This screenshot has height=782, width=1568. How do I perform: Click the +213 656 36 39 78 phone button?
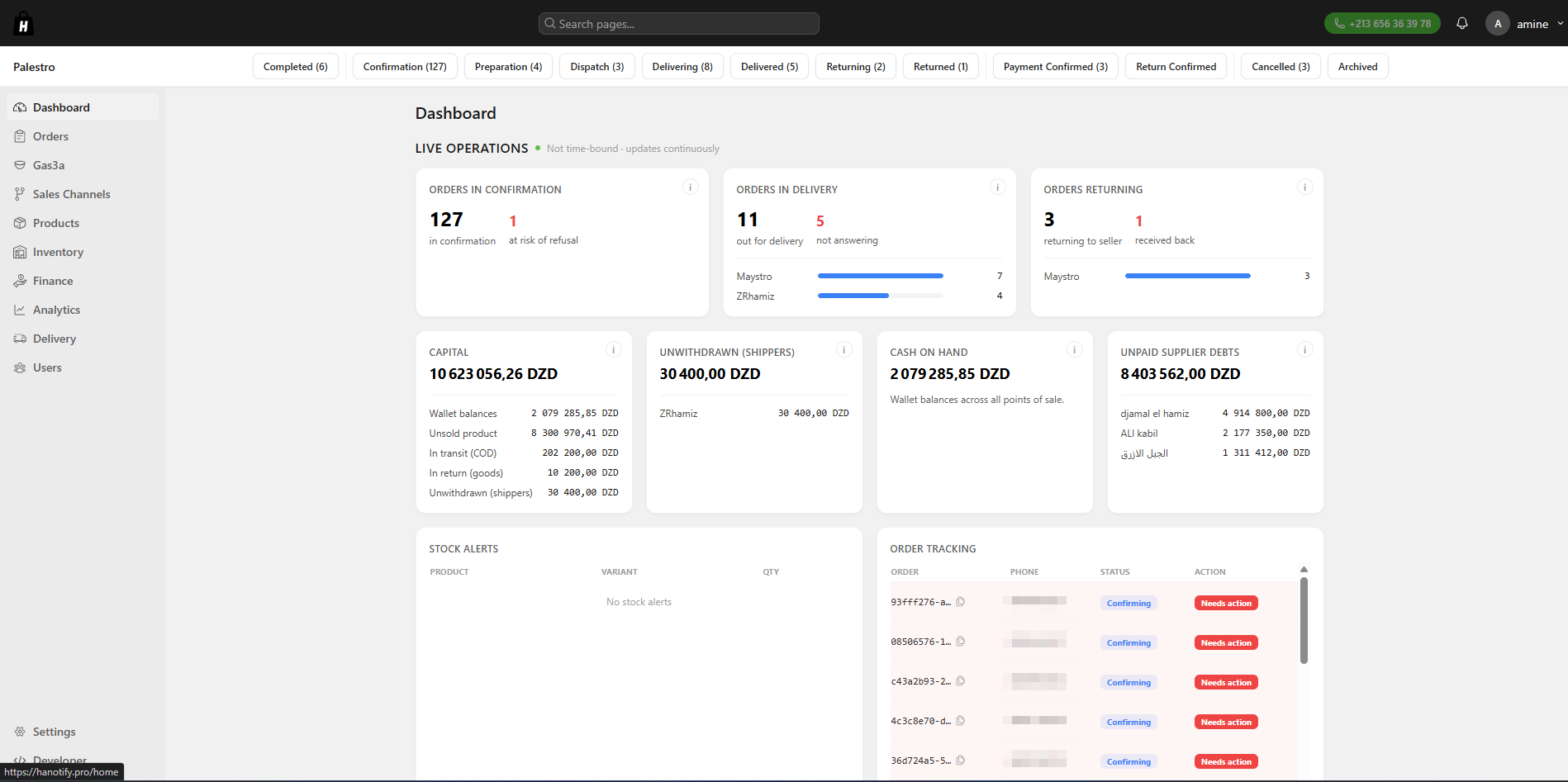[x=1382, y=23]
